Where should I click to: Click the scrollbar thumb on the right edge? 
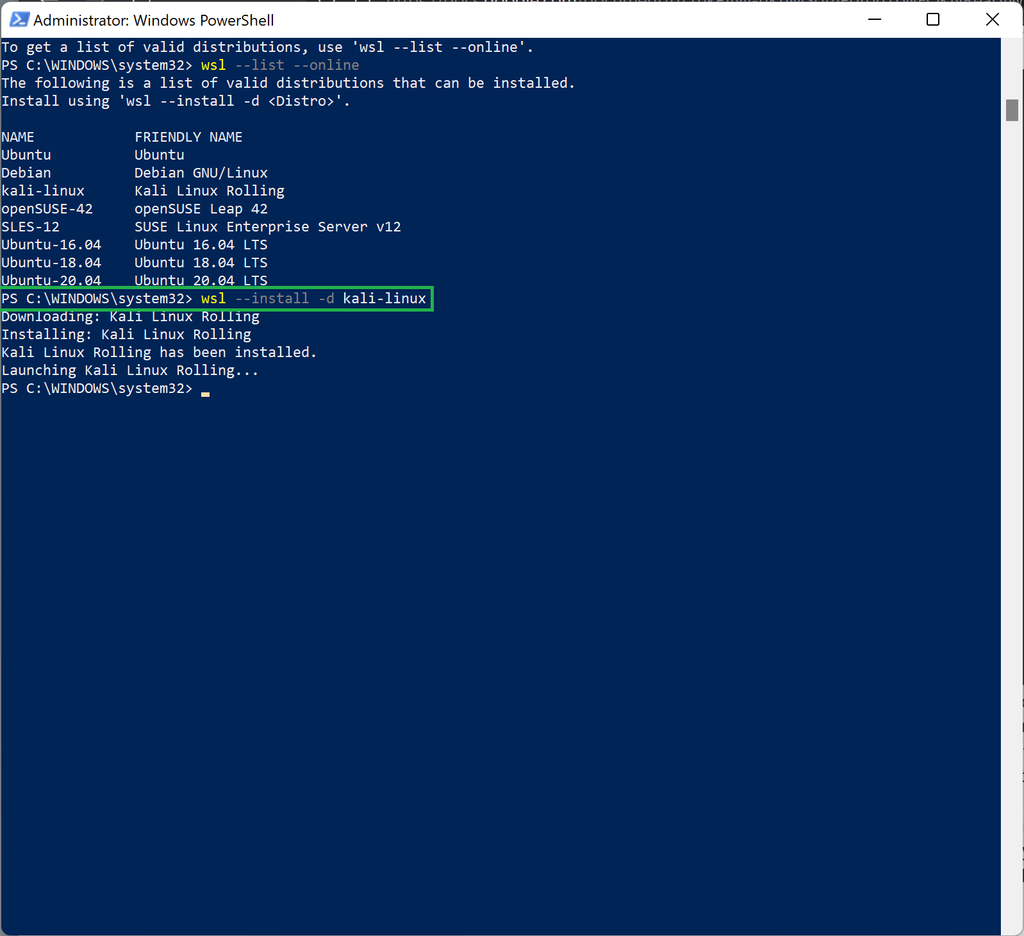[x=1013, y=110]
